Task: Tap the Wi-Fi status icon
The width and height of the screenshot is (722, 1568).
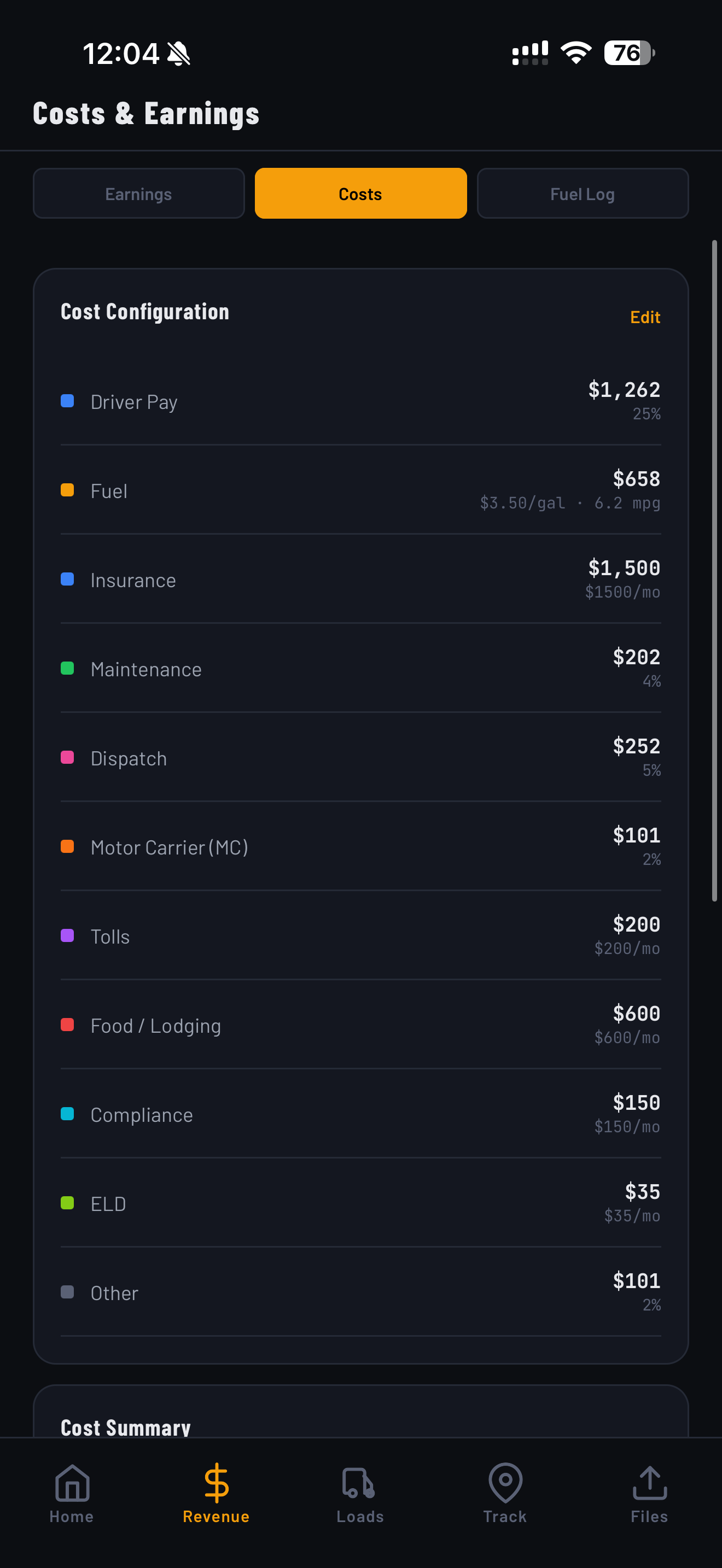Action: click(x=575, y=52)
